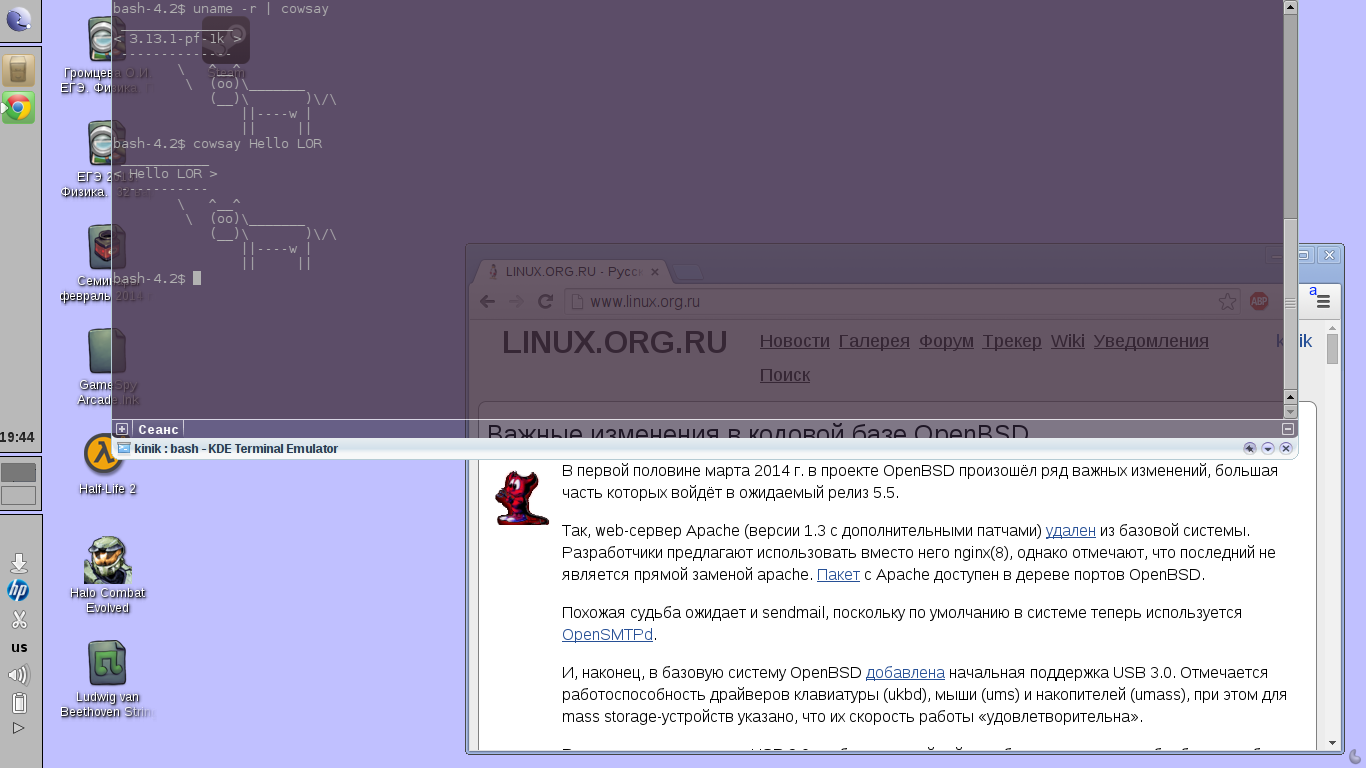Screen dimensions: 1366x768
Task: Open the Трекер menu link
Action: click(1011, 341)
